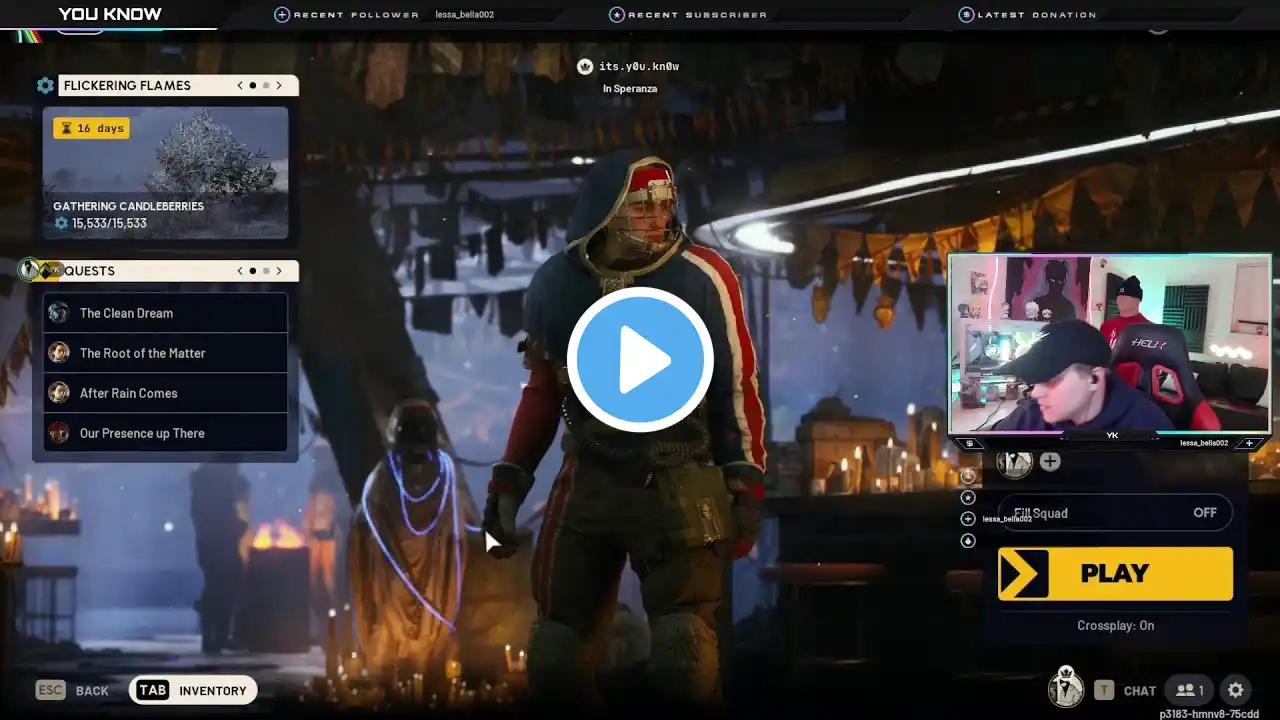Click the 15,533/15,533 progress counter

pos(109,223)
